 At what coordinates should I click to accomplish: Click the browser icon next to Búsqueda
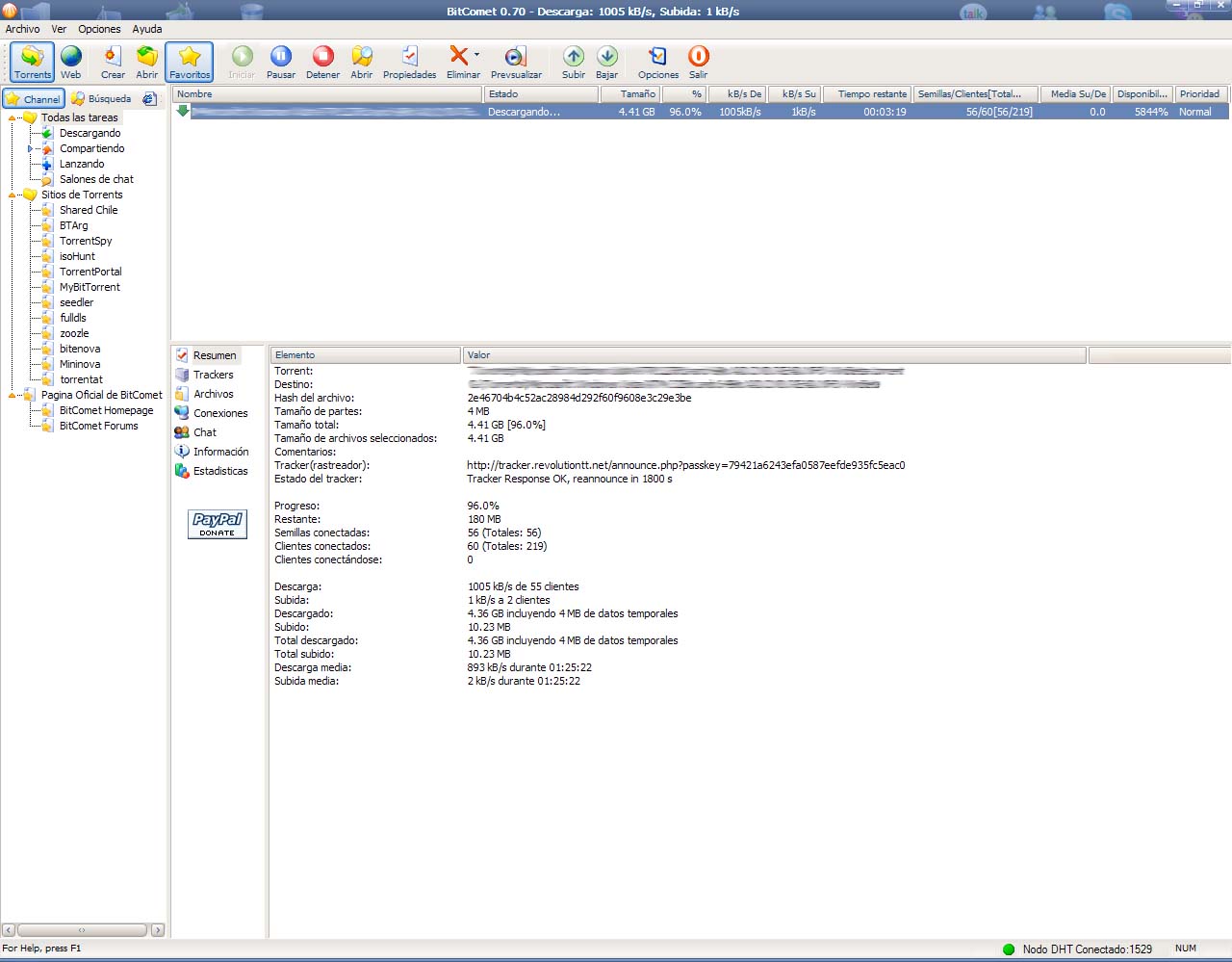pos(149,98)
